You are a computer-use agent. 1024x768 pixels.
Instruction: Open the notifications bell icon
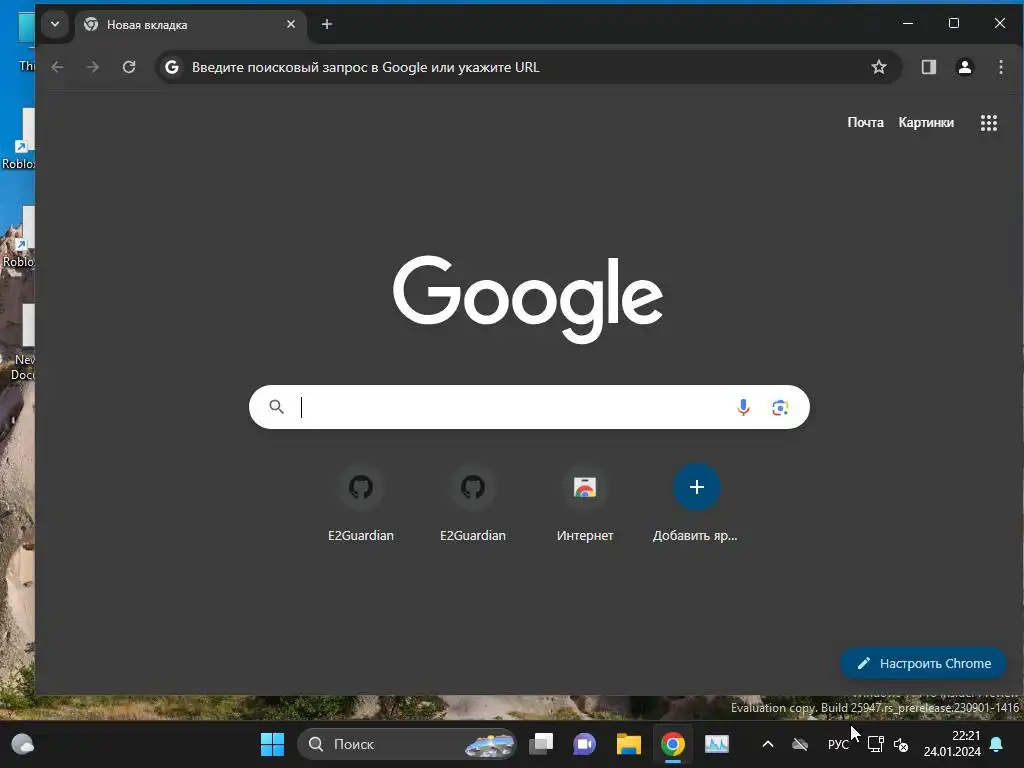[997, 744]
